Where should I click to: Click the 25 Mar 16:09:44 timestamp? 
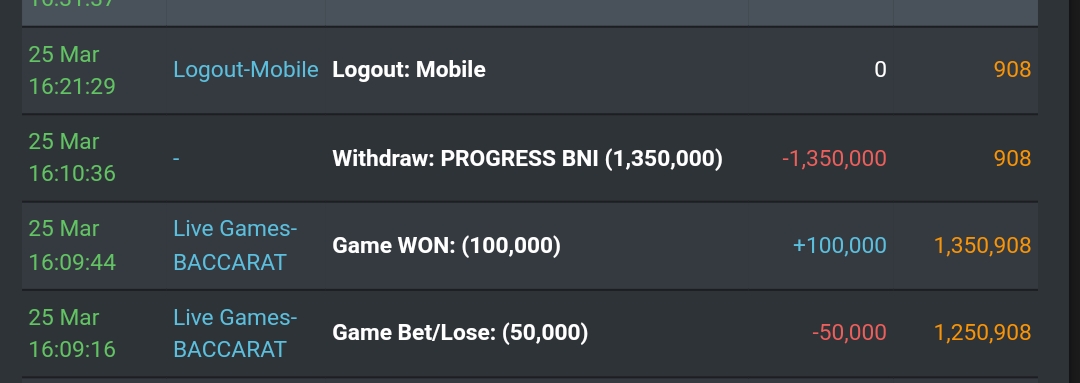(72, 245)
